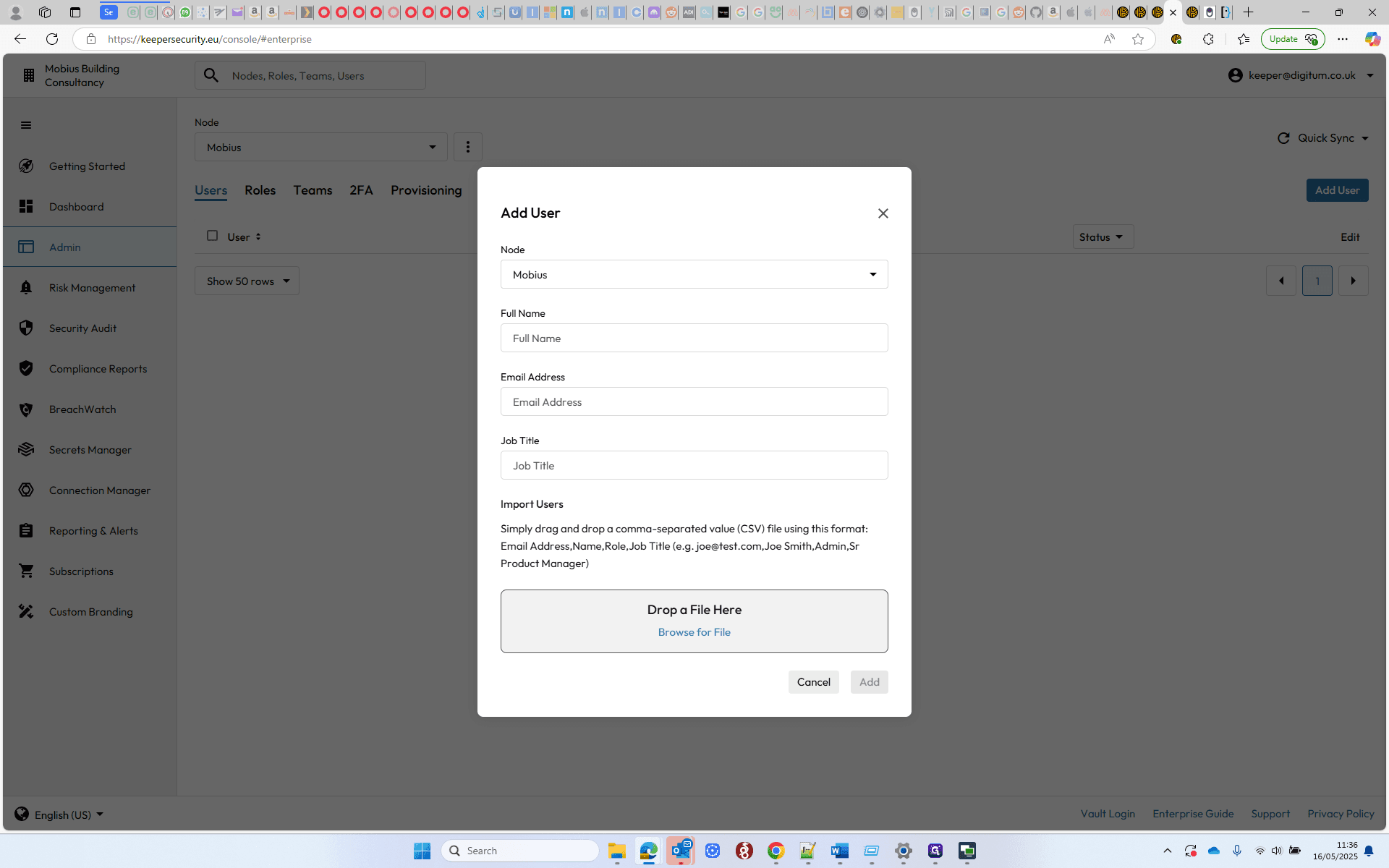
Task: Open the Node dropdown in Add User dialog
Action: point(694,274)
